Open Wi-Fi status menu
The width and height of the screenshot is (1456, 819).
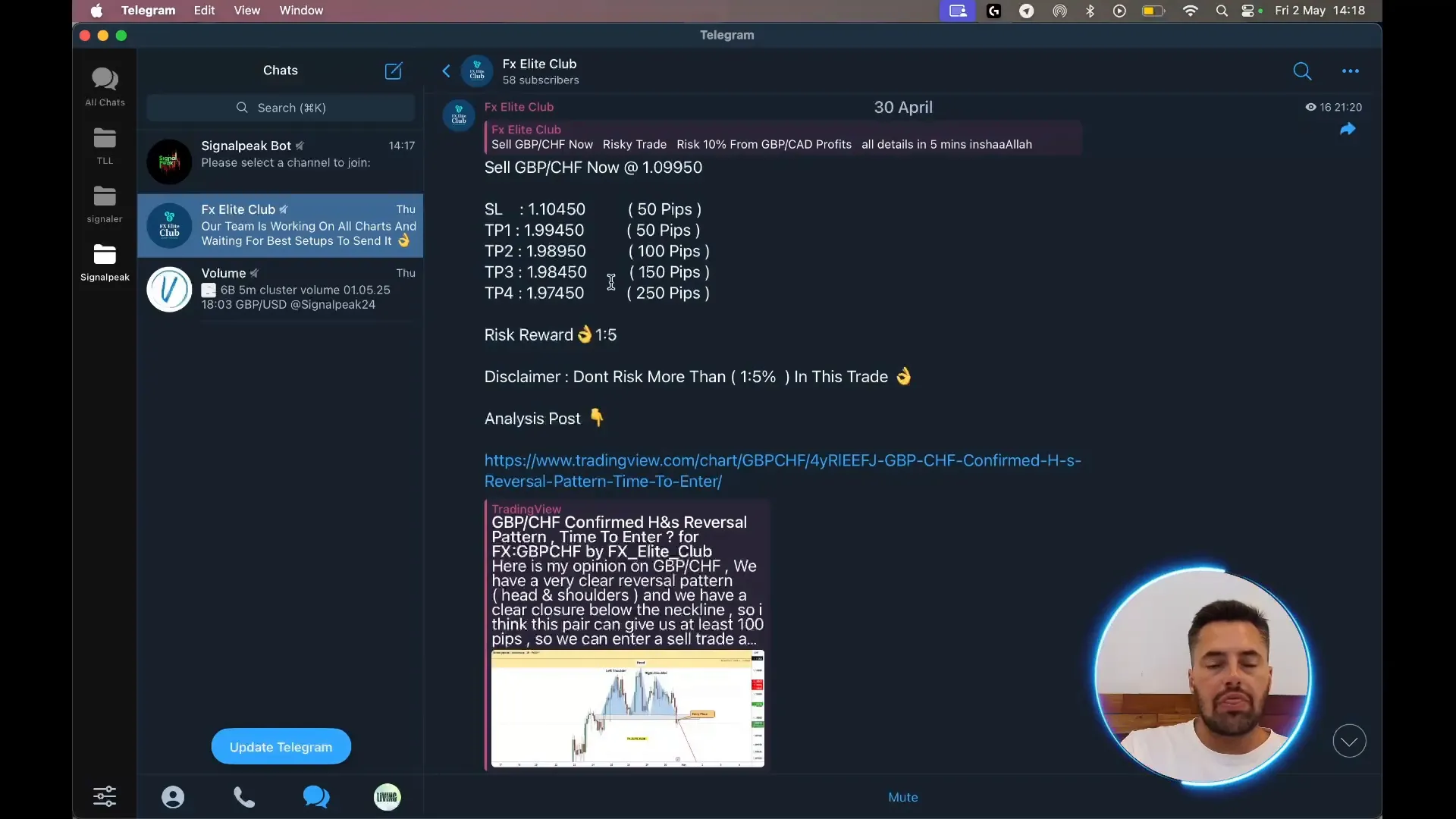pyautogui.click(x=1191, y=11)
